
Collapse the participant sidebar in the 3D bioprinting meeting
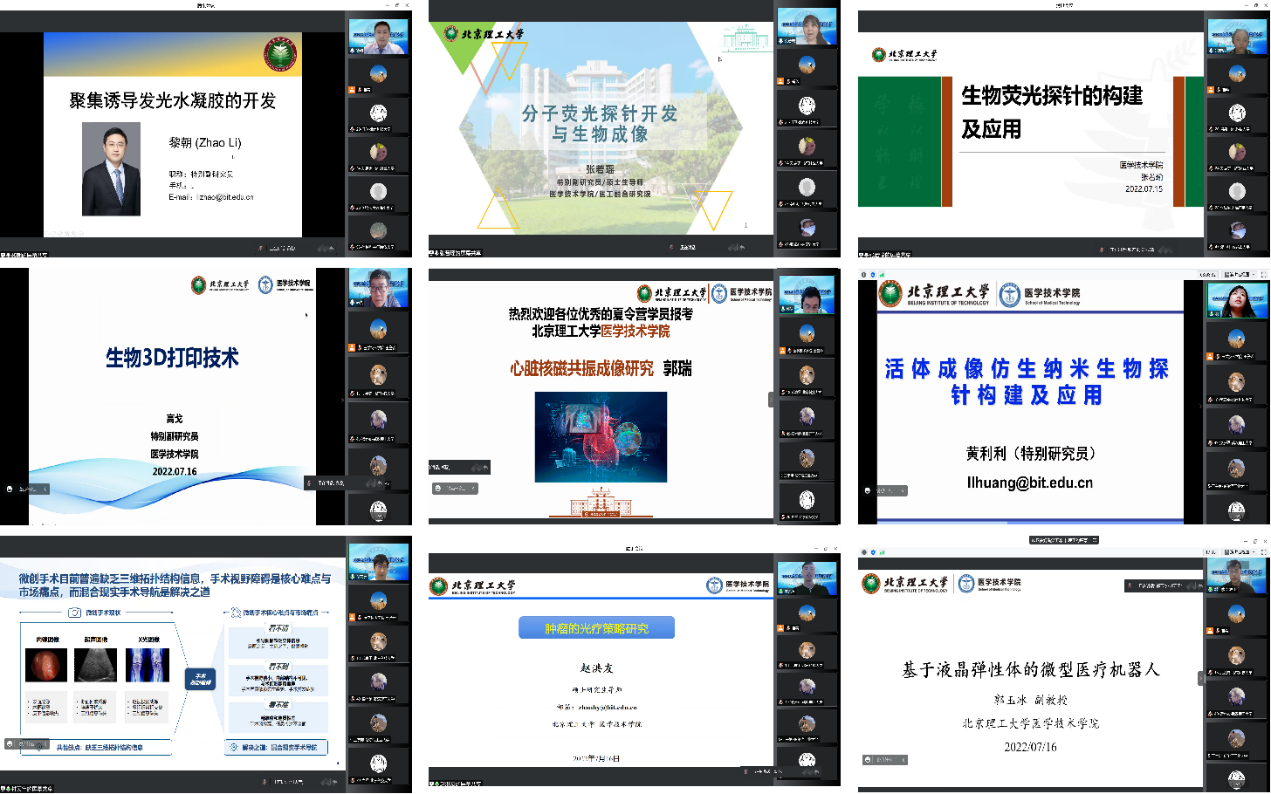pos(341,400)
